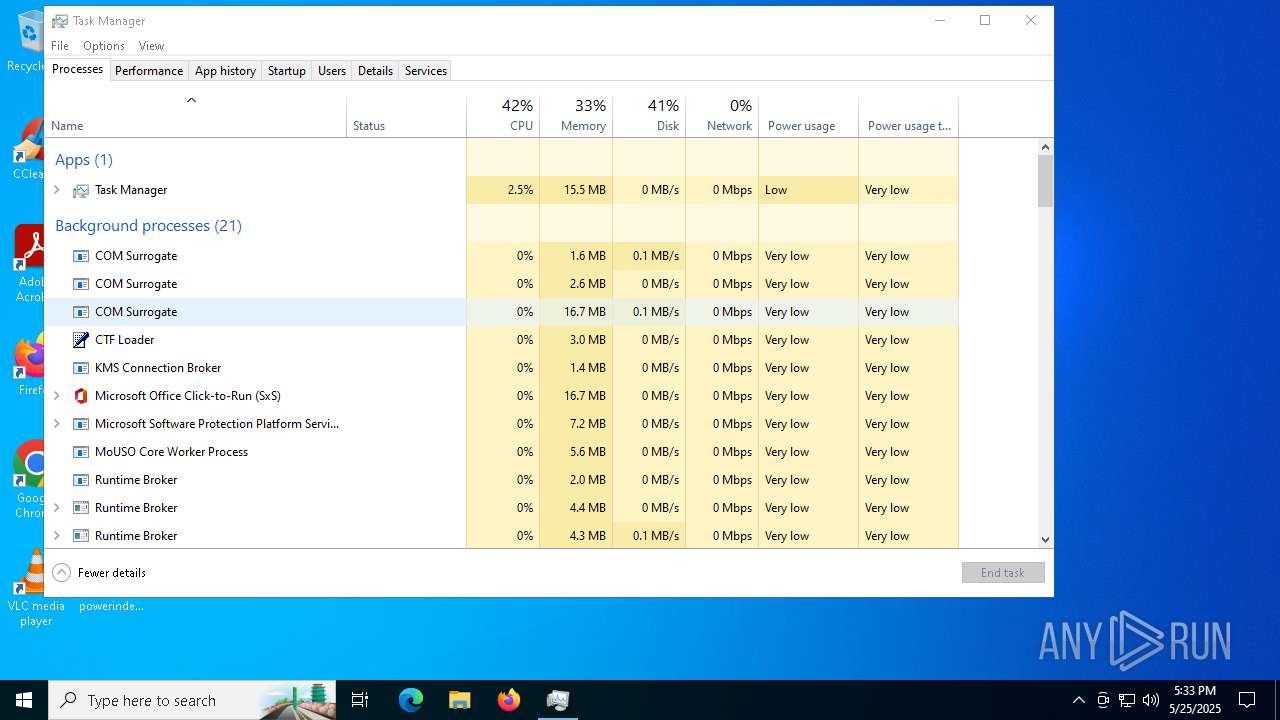Image resolution: width=1280 pixels, height=720 pixels.
Task: Open the File menu
Action: (x=60, y=46)
